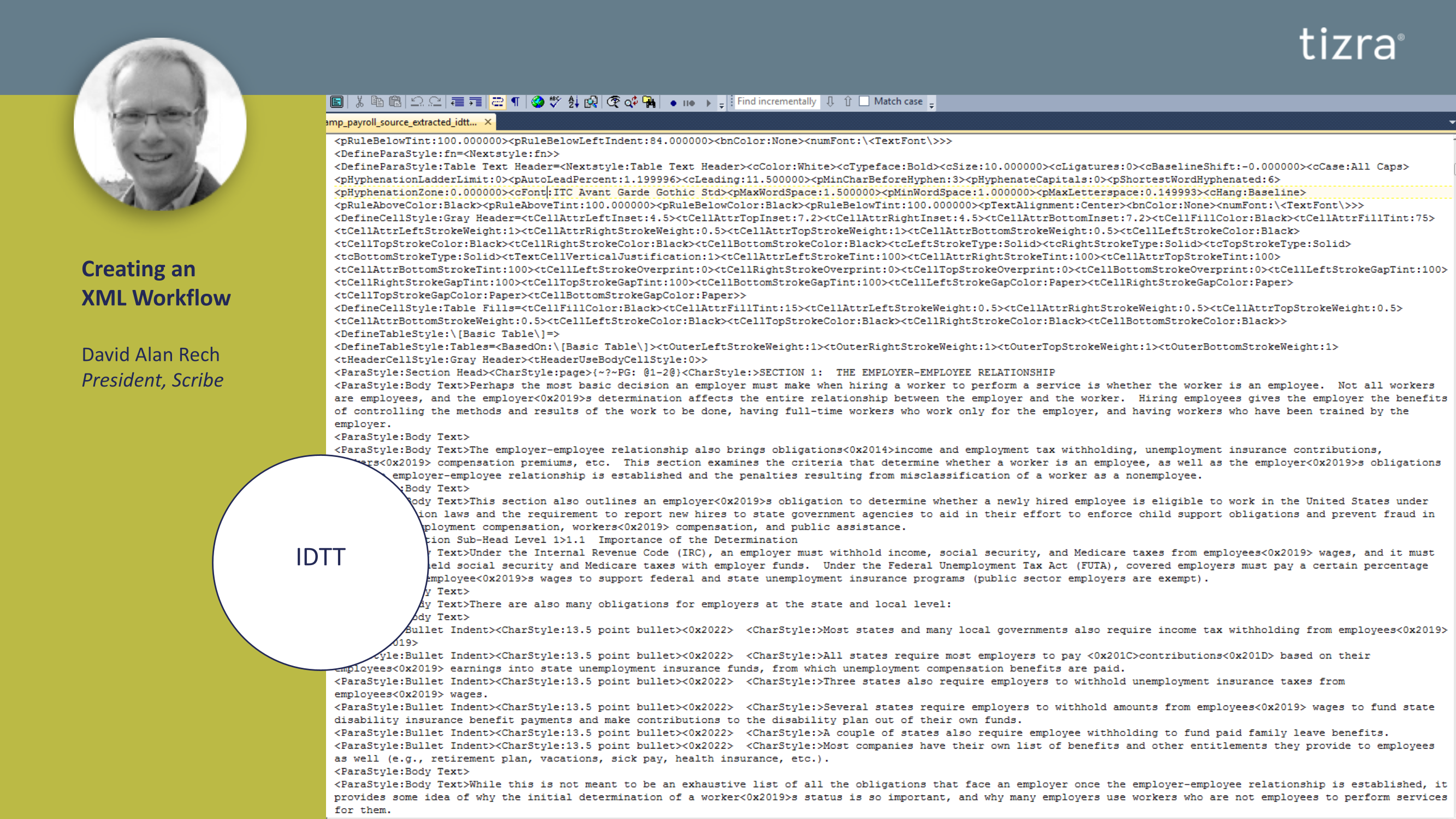
Task: Expand find toolbar options dropdown arrow
Action: pyautogui.click(x=932, y=105)
